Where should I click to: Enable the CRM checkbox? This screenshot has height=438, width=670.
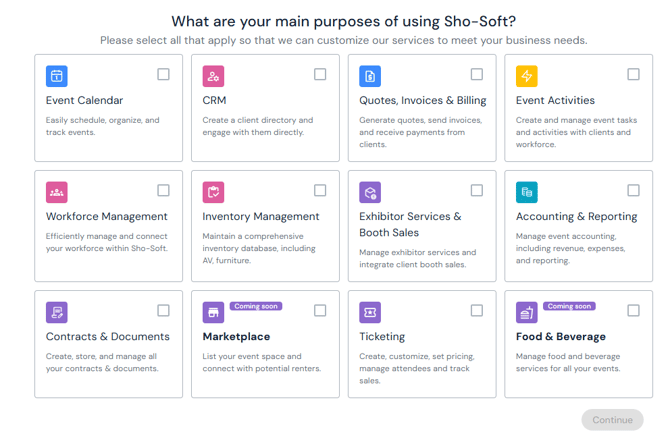tap(320, 74)
